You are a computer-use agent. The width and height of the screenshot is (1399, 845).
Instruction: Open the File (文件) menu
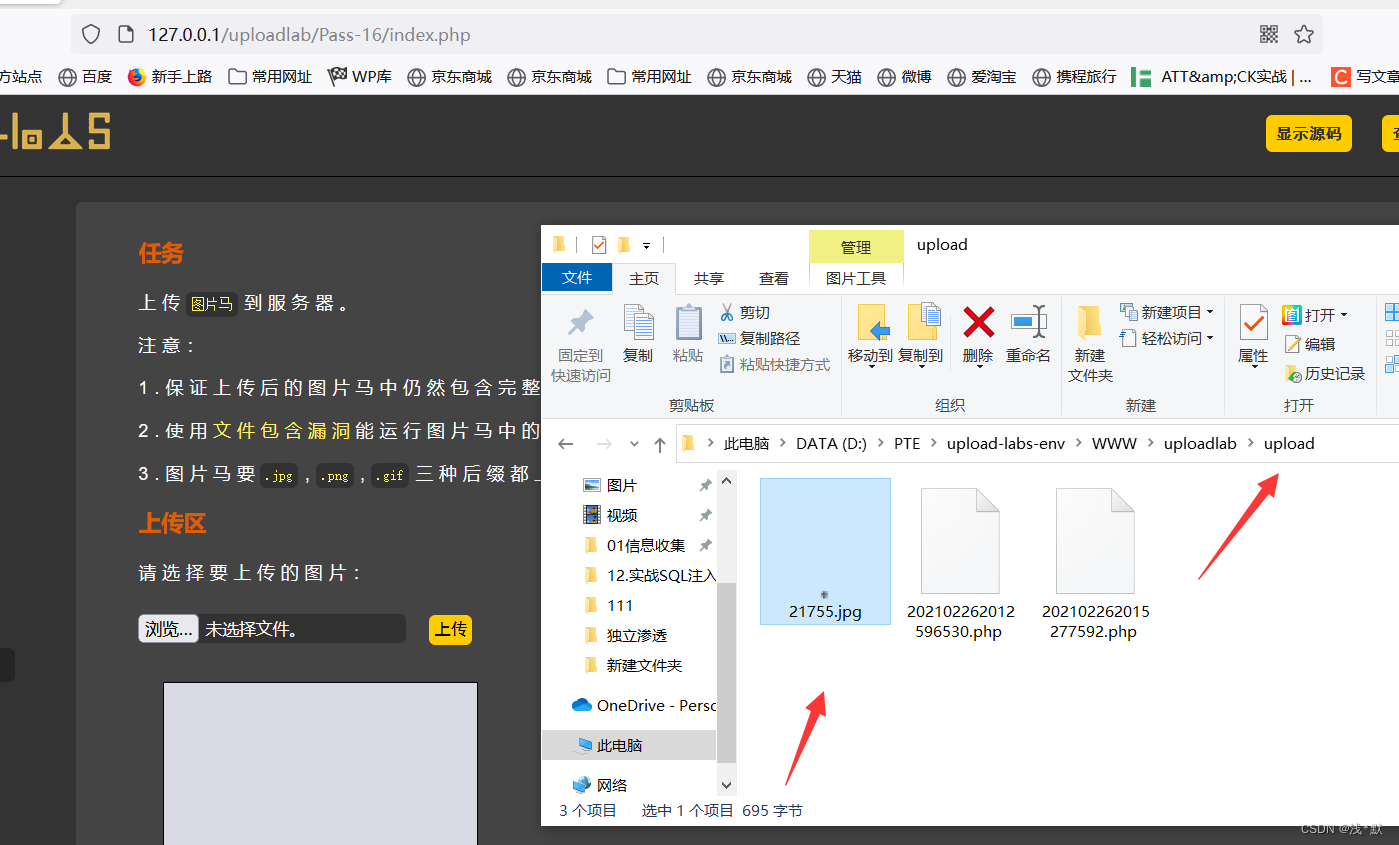577,278
